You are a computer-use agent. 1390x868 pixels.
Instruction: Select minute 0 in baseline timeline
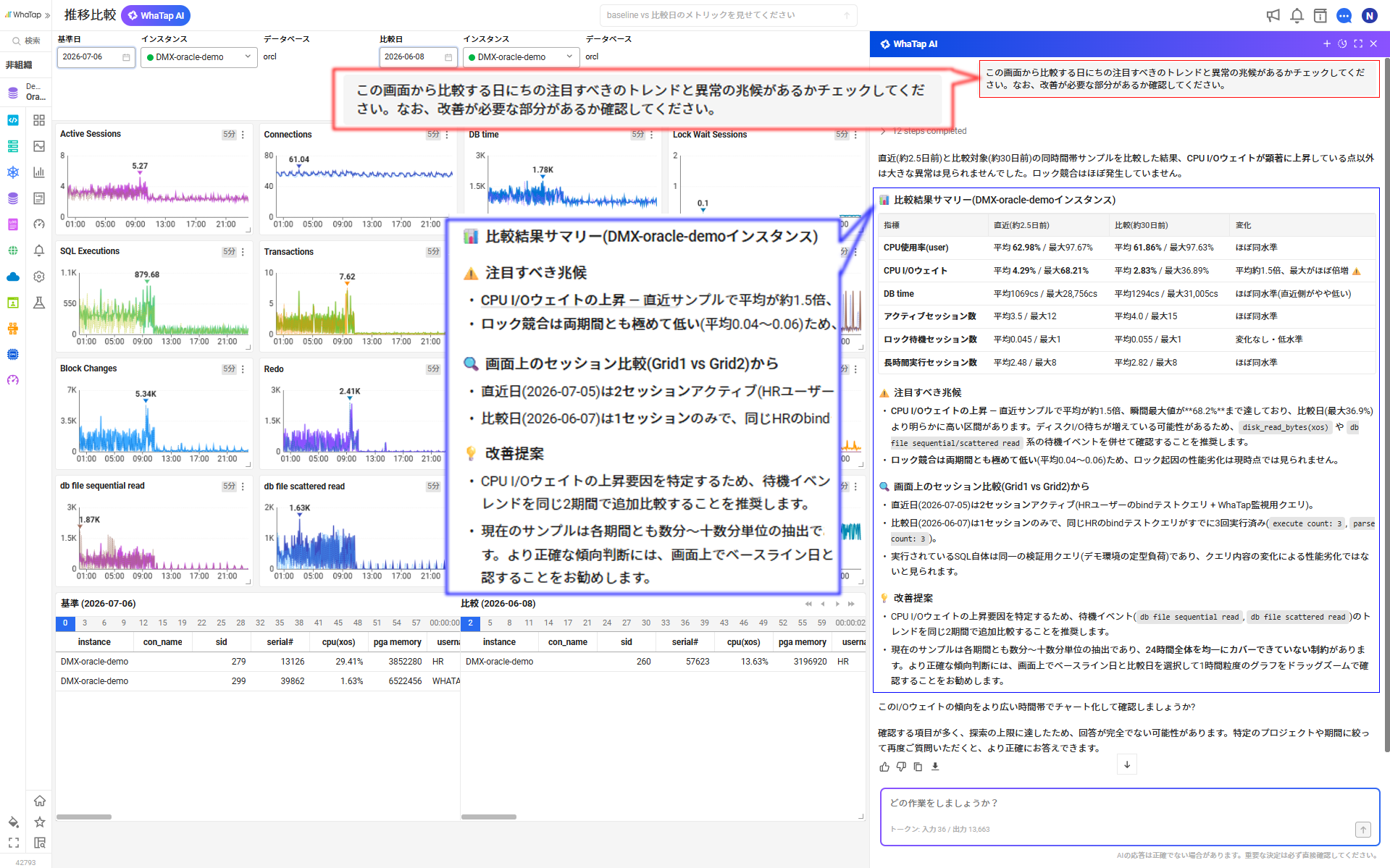[65, 623]
